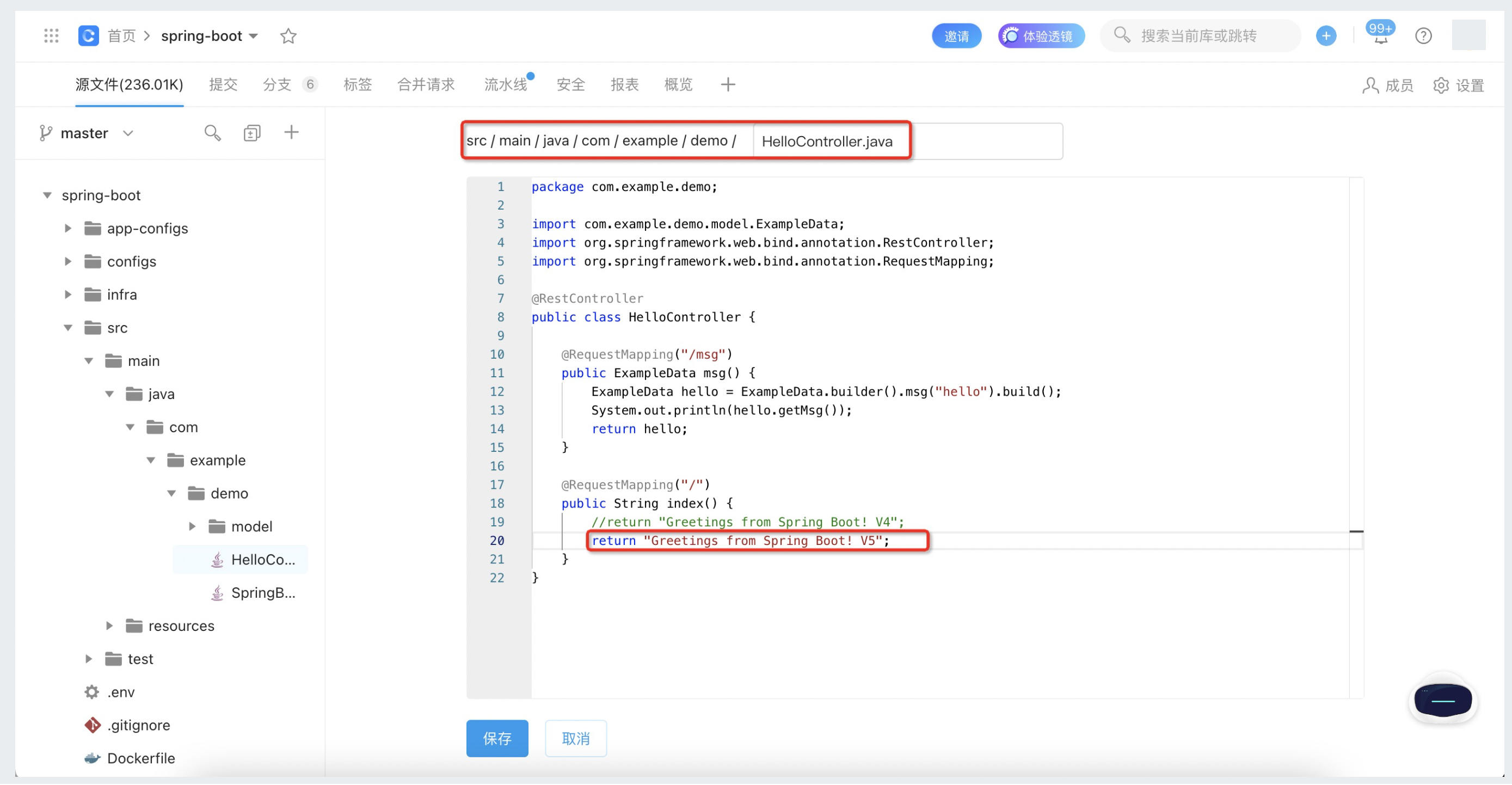The image size is (1512, 785).
Task: Collapse the demo folder
Action: [171, 494]
